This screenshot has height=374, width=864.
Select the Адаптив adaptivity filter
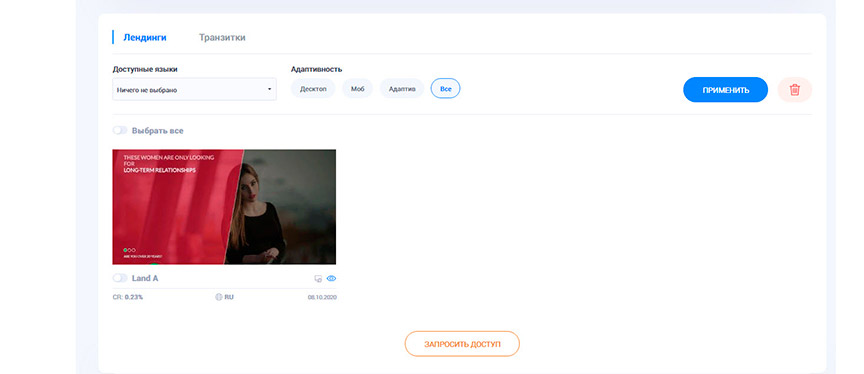(402, 89)
